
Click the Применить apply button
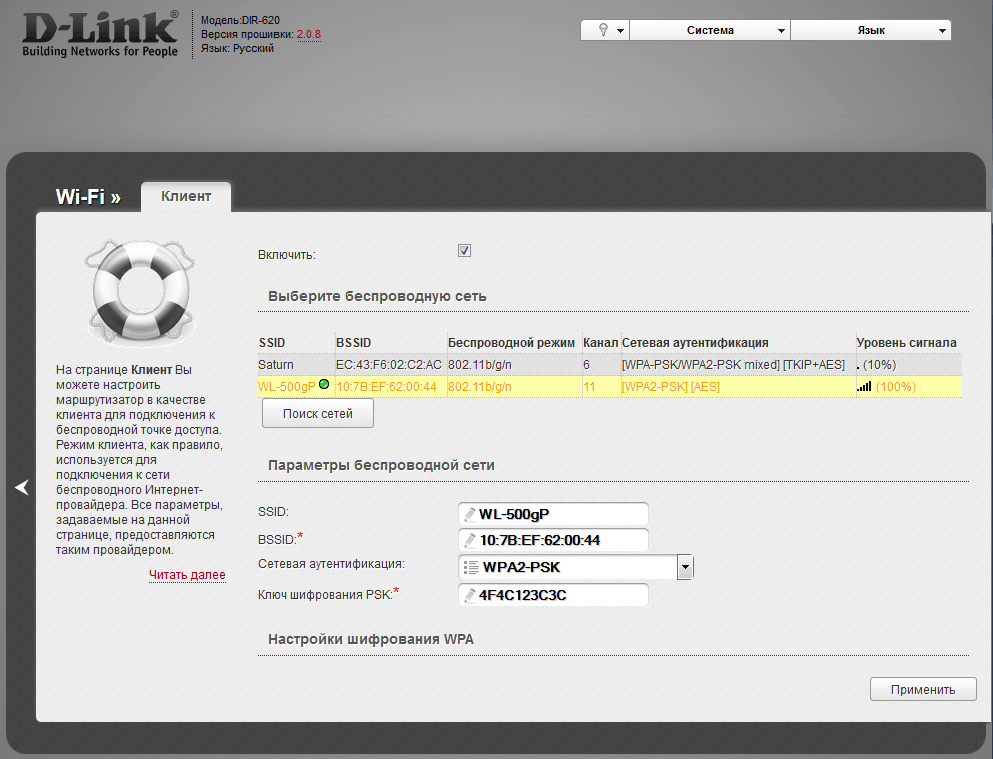923,689
